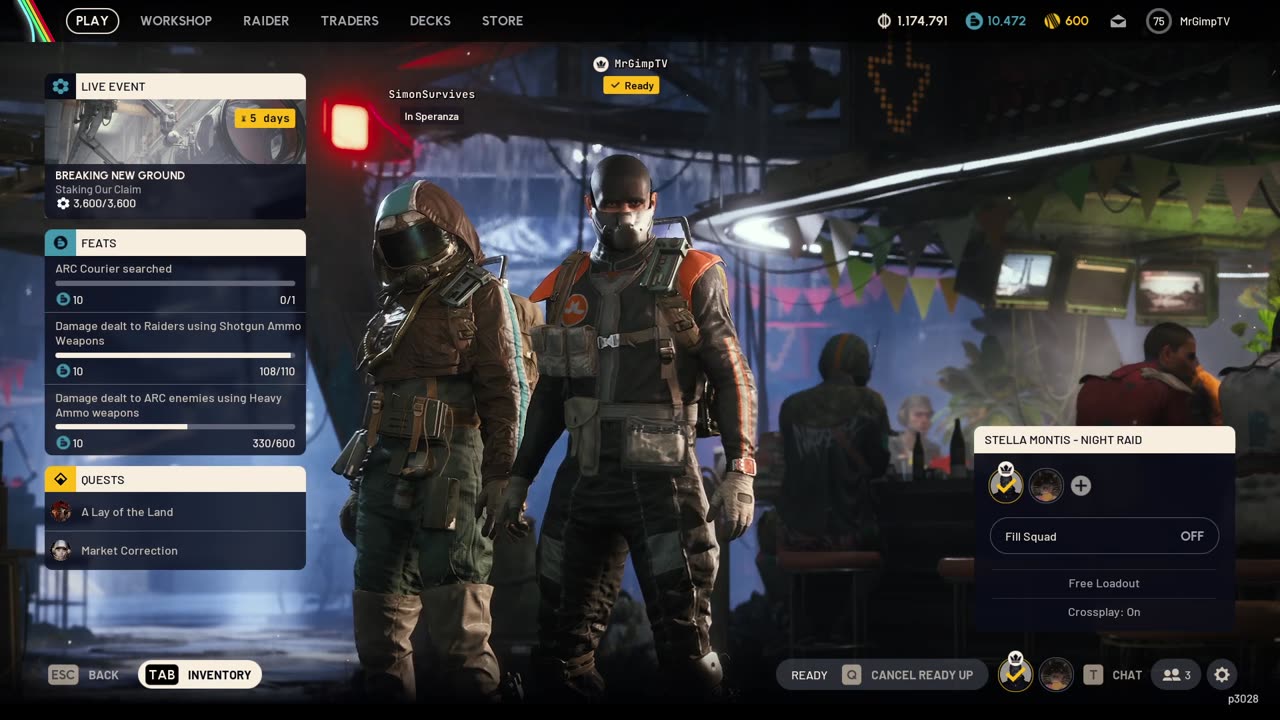
Task: Click the READY label in bottom bar
Action: [809, 675]
